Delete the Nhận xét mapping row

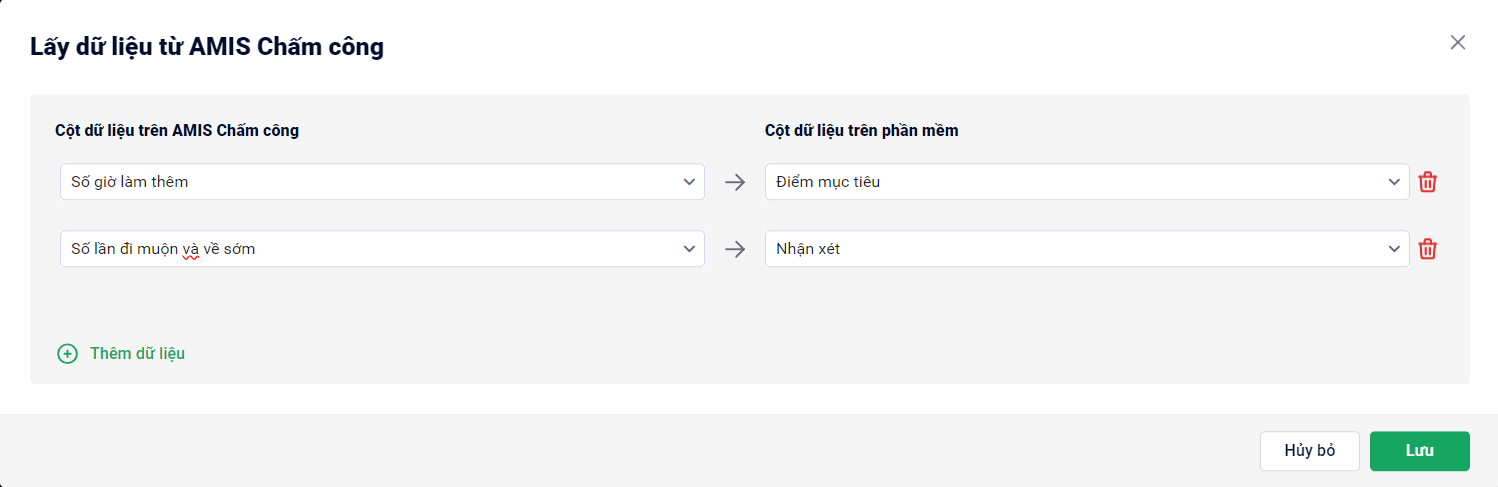click(x=1428, y=249)
